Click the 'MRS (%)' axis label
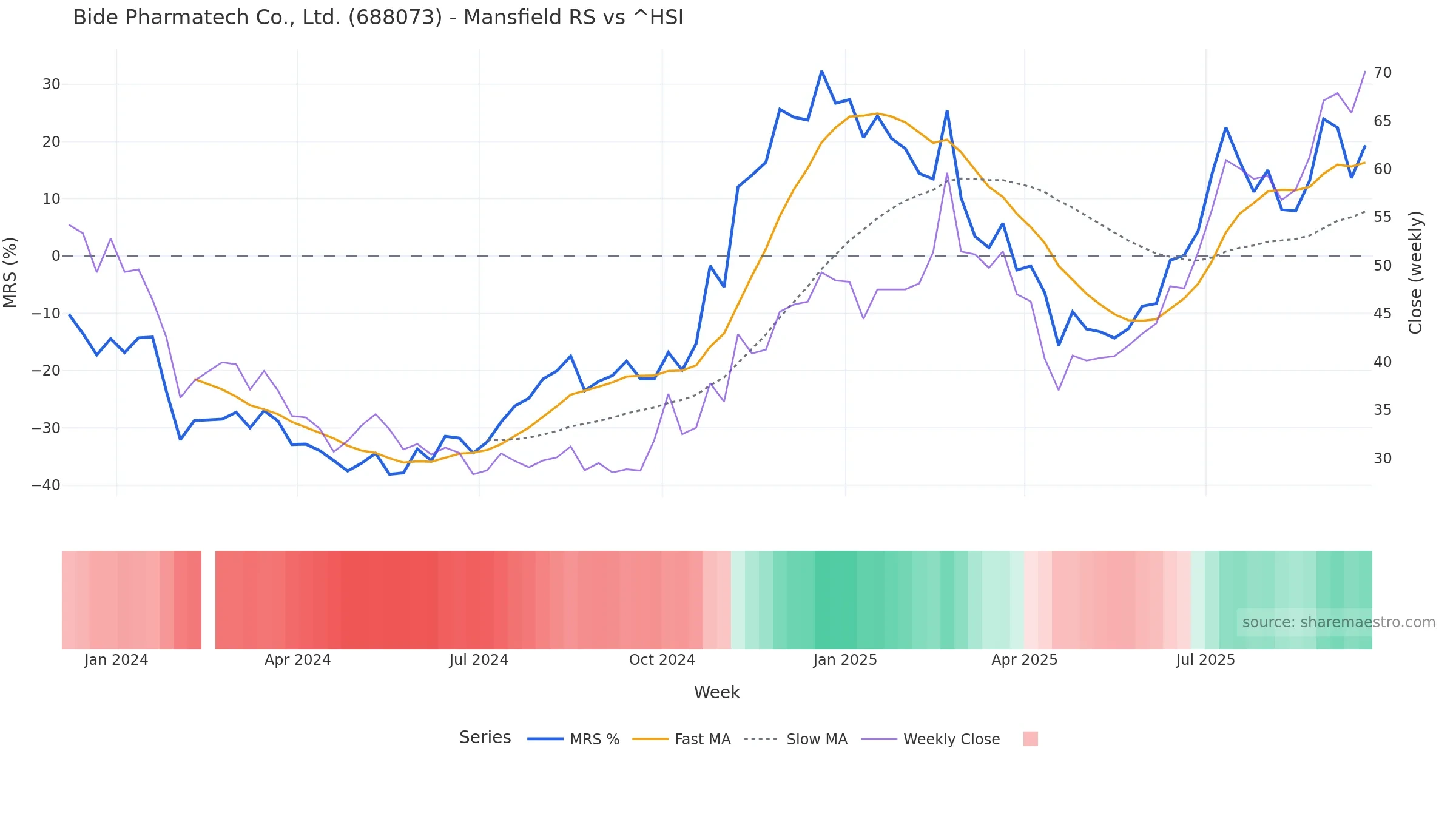 [10, 272]
